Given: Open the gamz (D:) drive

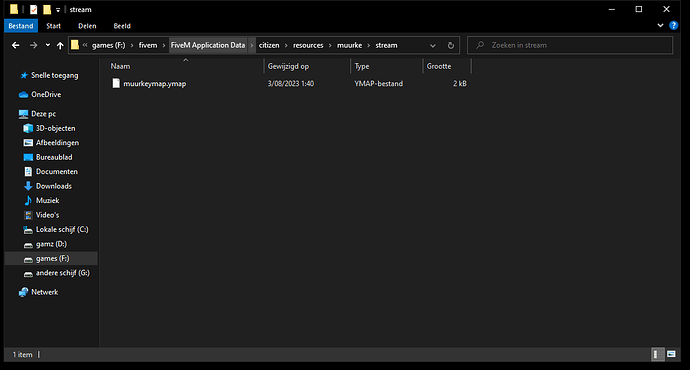Looking at the screenshot, I should click(x=51, y=244).
